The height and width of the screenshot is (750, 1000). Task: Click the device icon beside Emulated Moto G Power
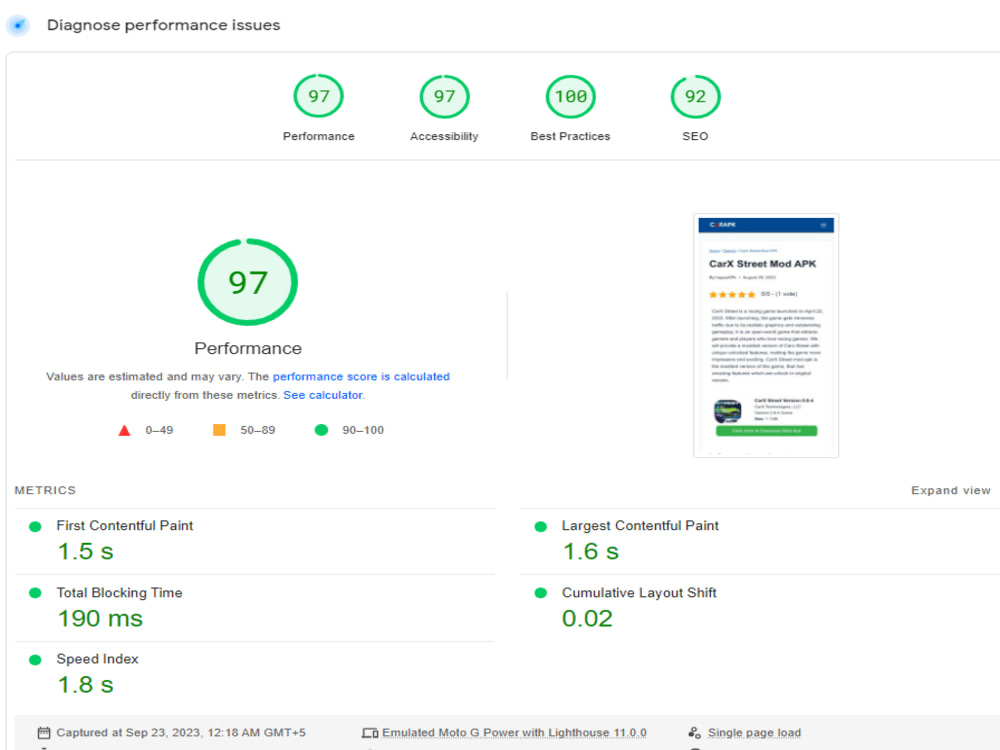pos(370,733)
